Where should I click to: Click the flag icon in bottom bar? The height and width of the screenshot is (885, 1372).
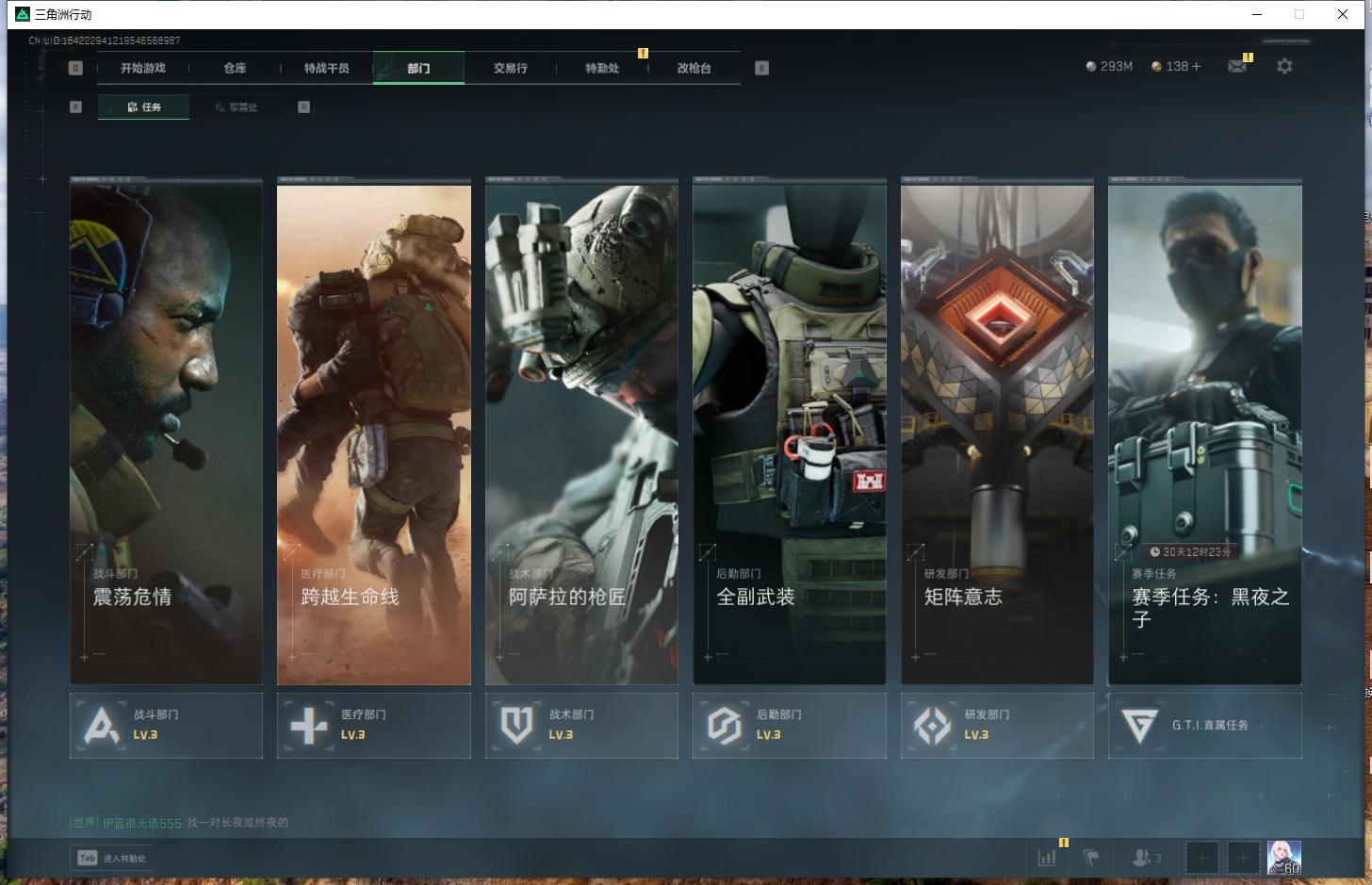point(1091,858)
